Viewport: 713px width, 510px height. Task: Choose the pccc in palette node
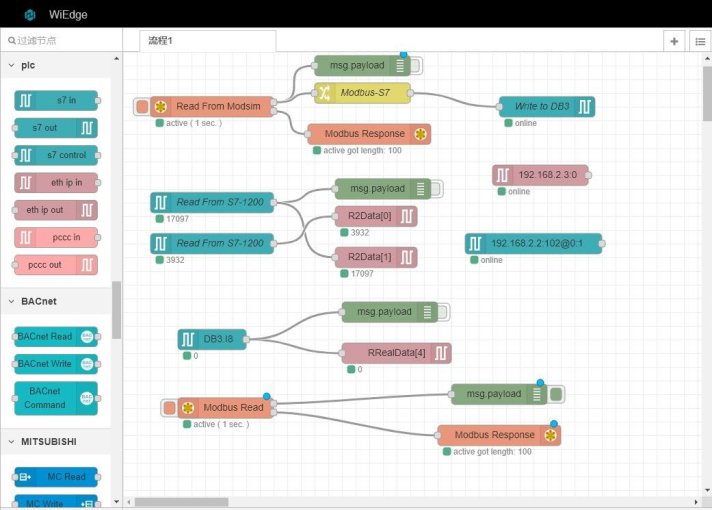click(x=56, y=237)
